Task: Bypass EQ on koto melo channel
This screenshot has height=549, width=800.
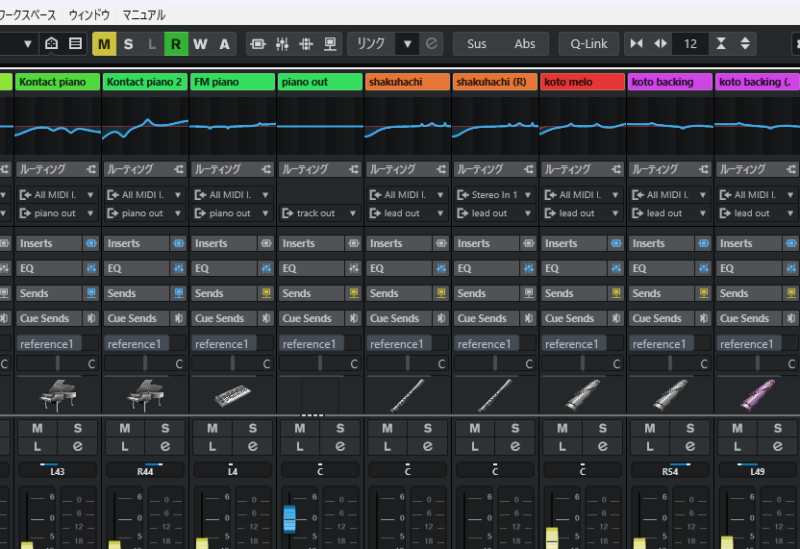Action: [616, 268]
